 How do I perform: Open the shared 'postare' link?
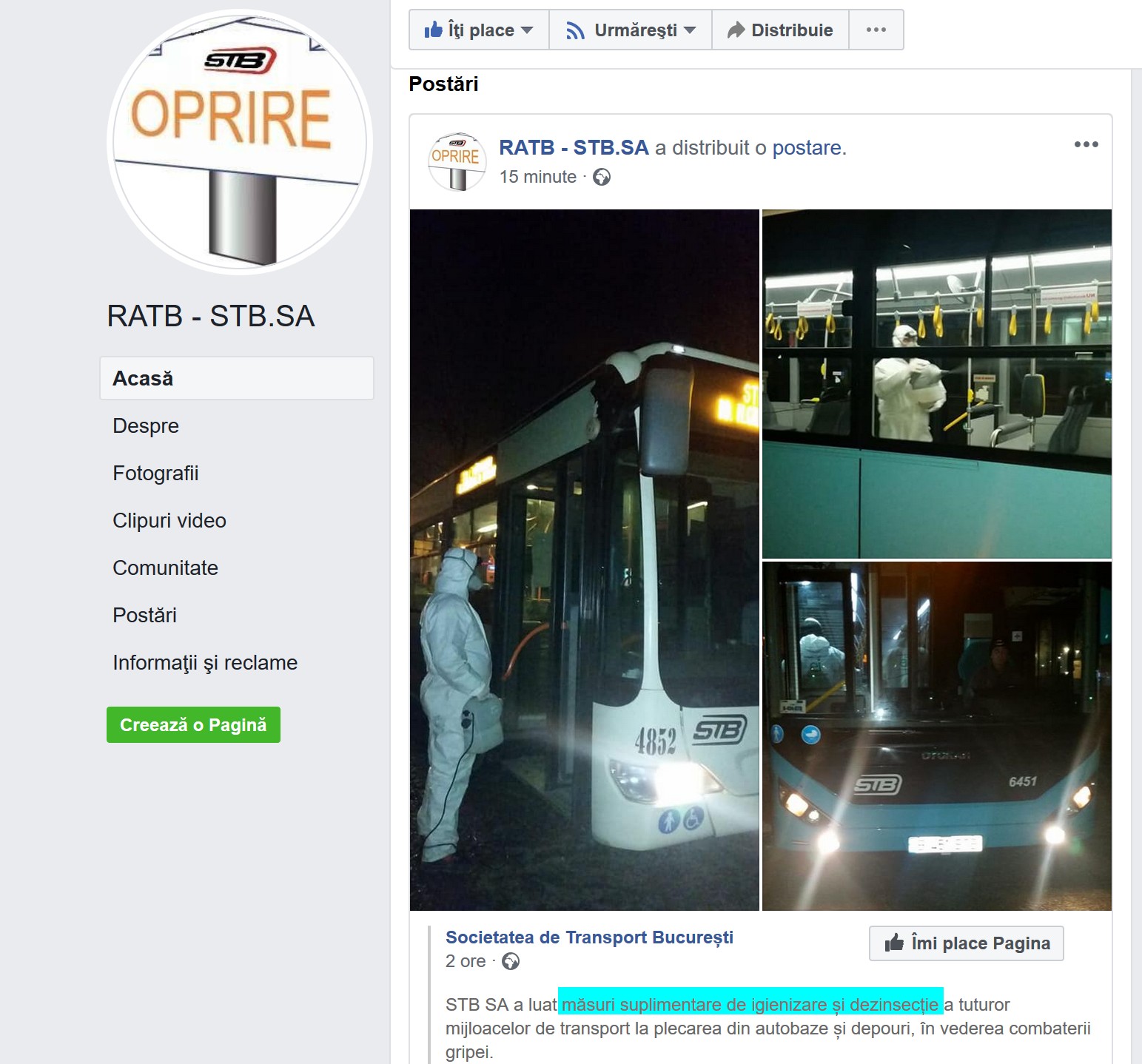pyautogui.click(x=807, y=147)
